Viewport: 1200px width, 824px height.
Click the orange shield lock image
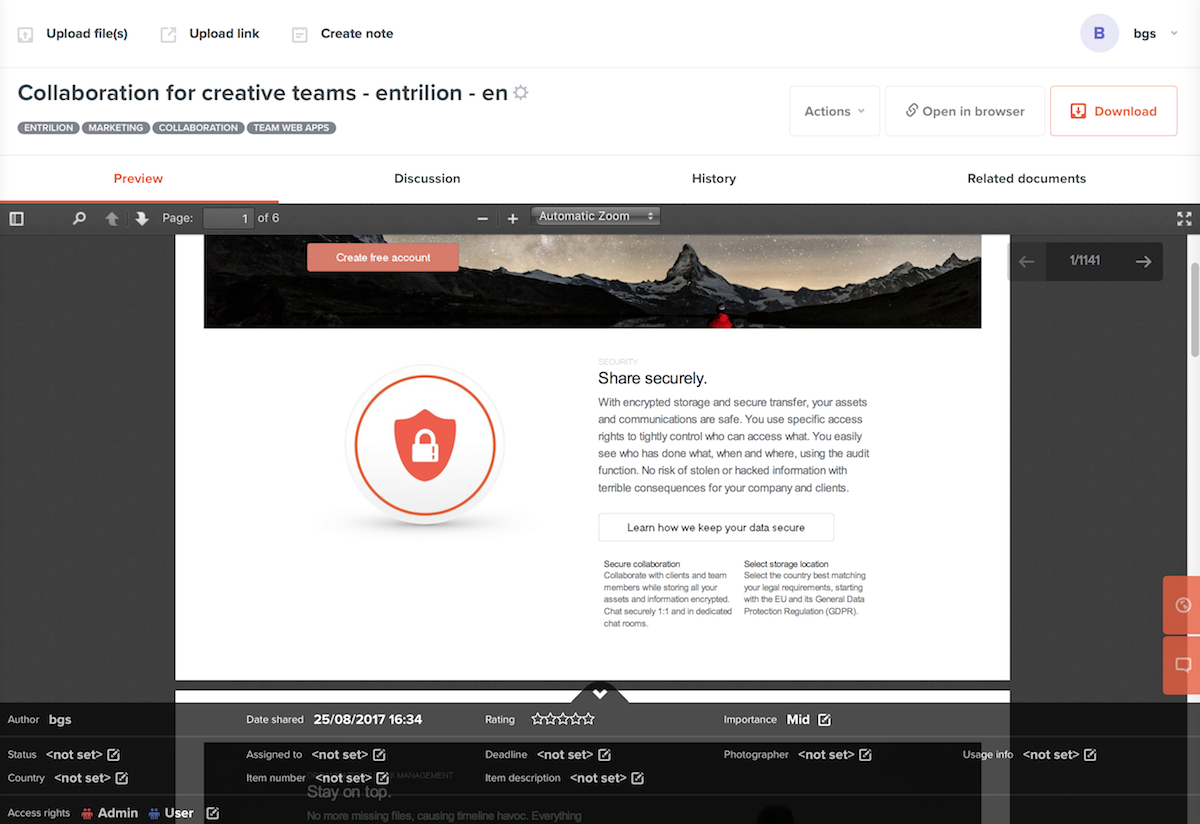(425, 444)
